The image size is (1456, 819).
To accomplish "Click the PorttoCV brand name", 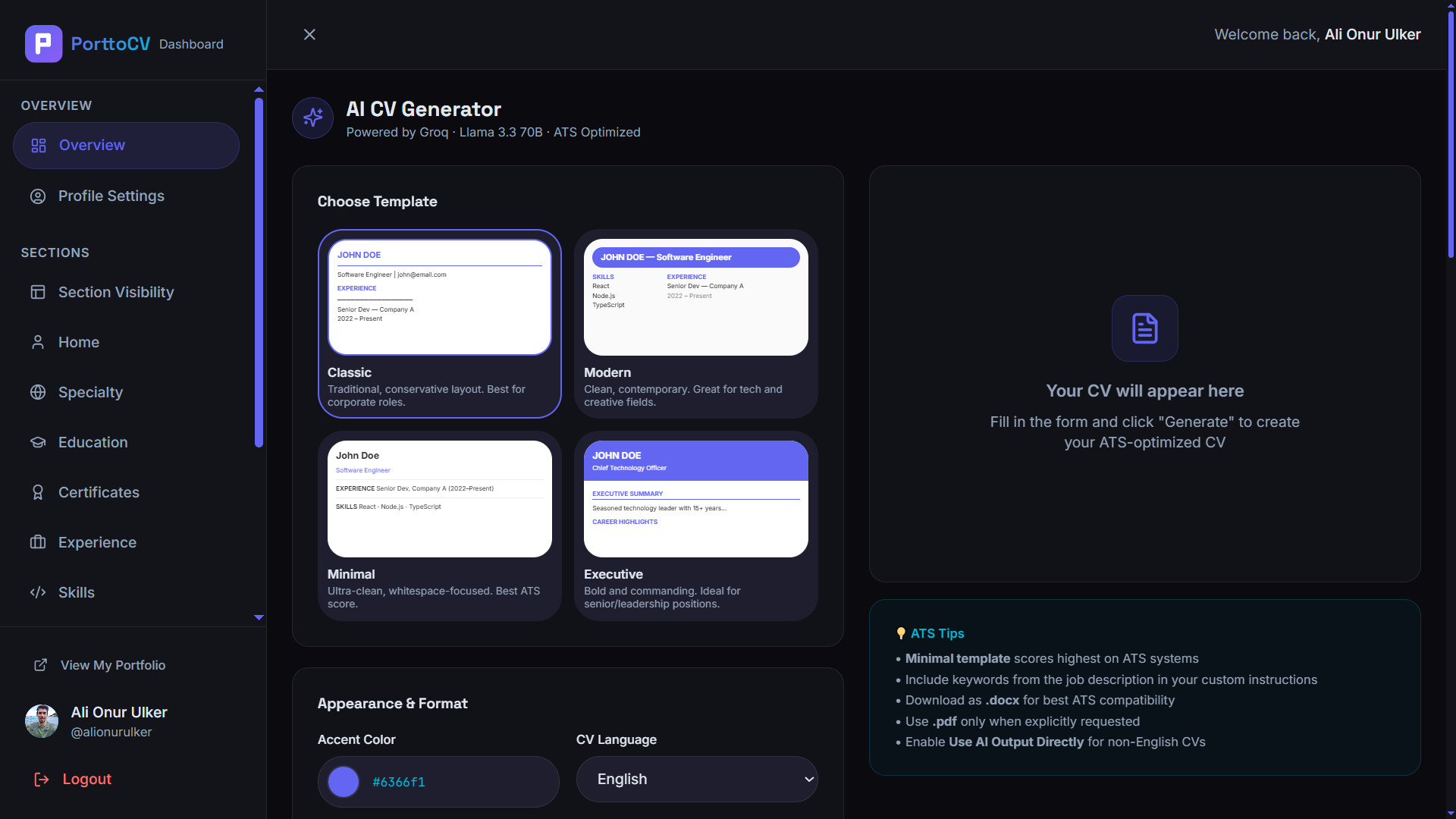I will (x=111, y=44).
